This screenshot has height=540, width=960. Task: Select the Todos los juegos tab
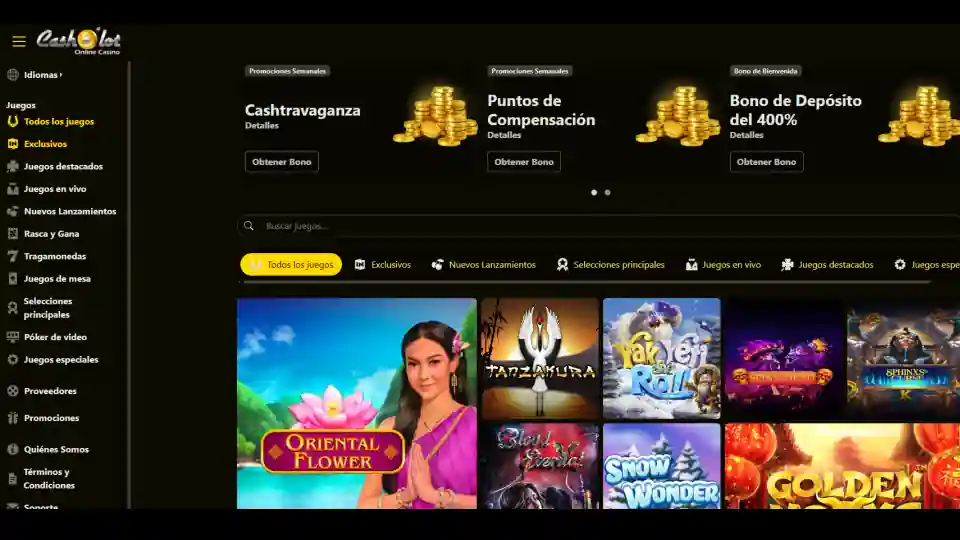click(291, 264)
